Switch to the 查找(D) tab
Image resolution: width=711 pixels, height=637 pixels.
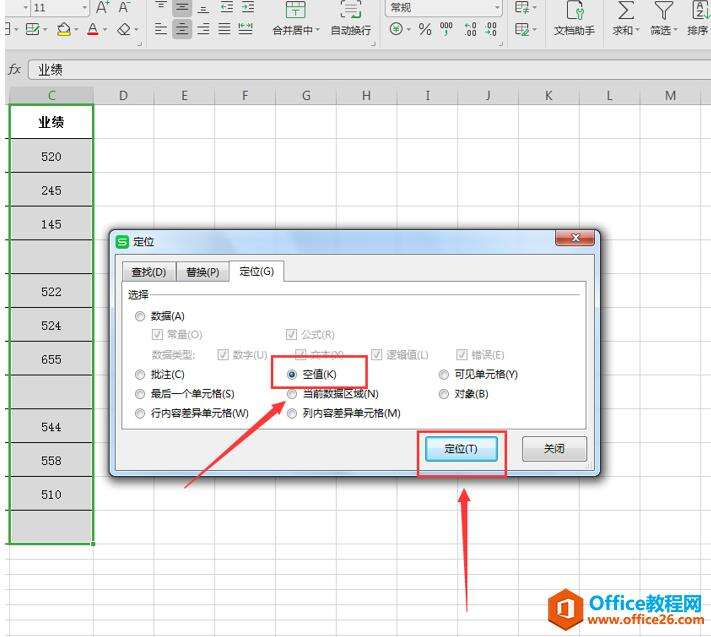(148, 272)
